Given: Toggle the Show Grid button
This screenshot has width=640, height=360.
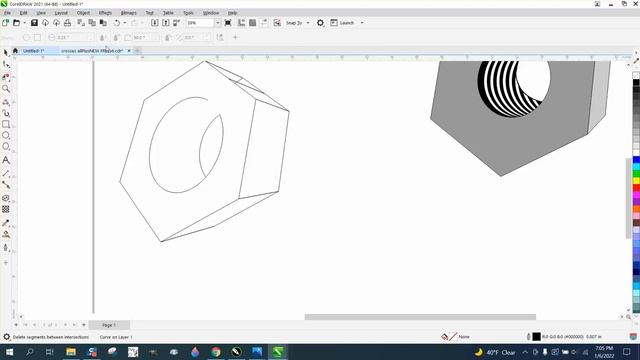Looking at the screenshot, I should click(253, 23).
